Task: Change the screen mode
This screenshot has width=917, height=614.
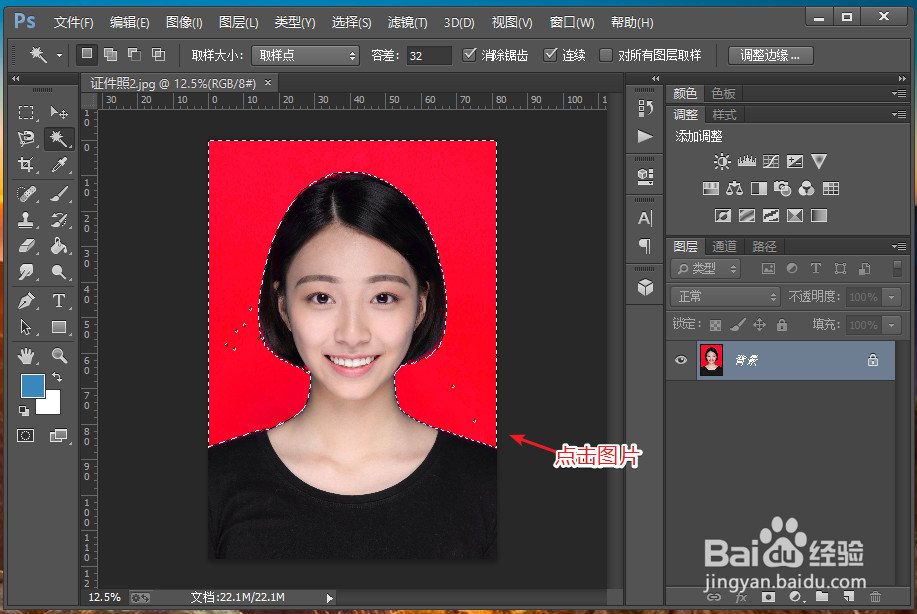Action: tap(58, 436)
